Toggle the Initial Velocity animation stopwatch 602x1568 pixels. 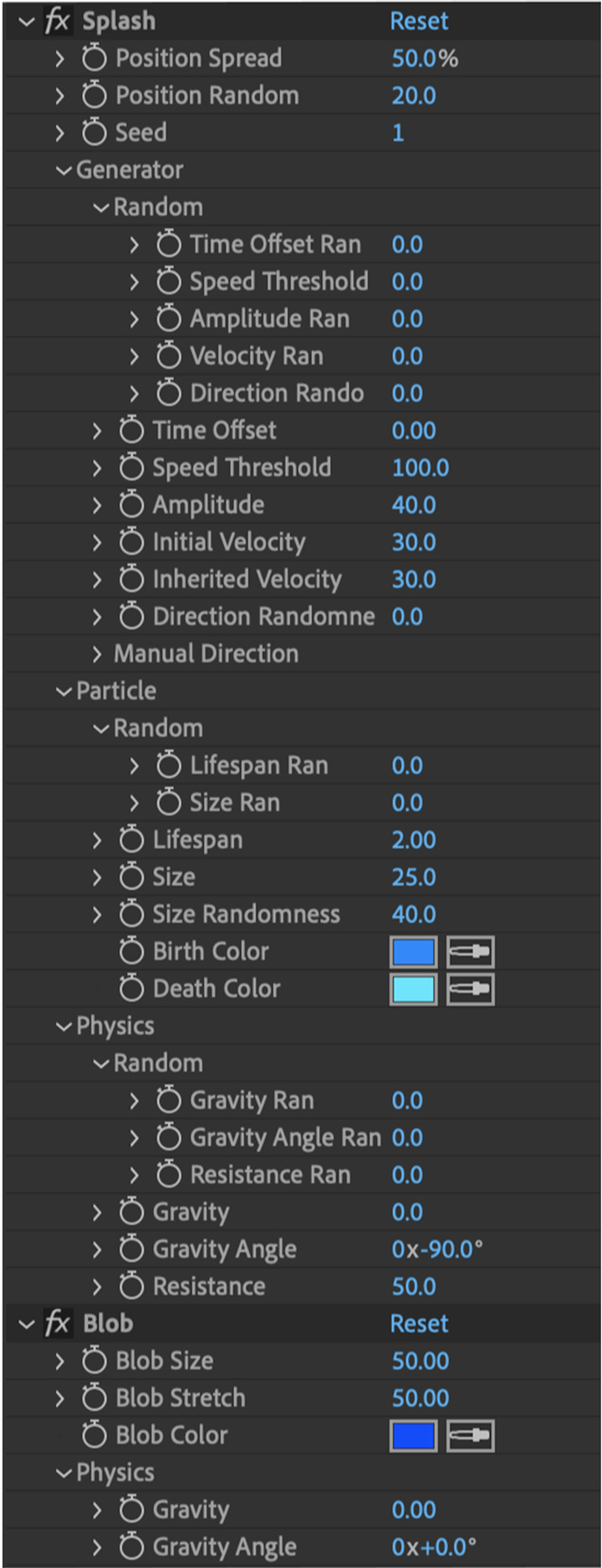coord(131,542)
